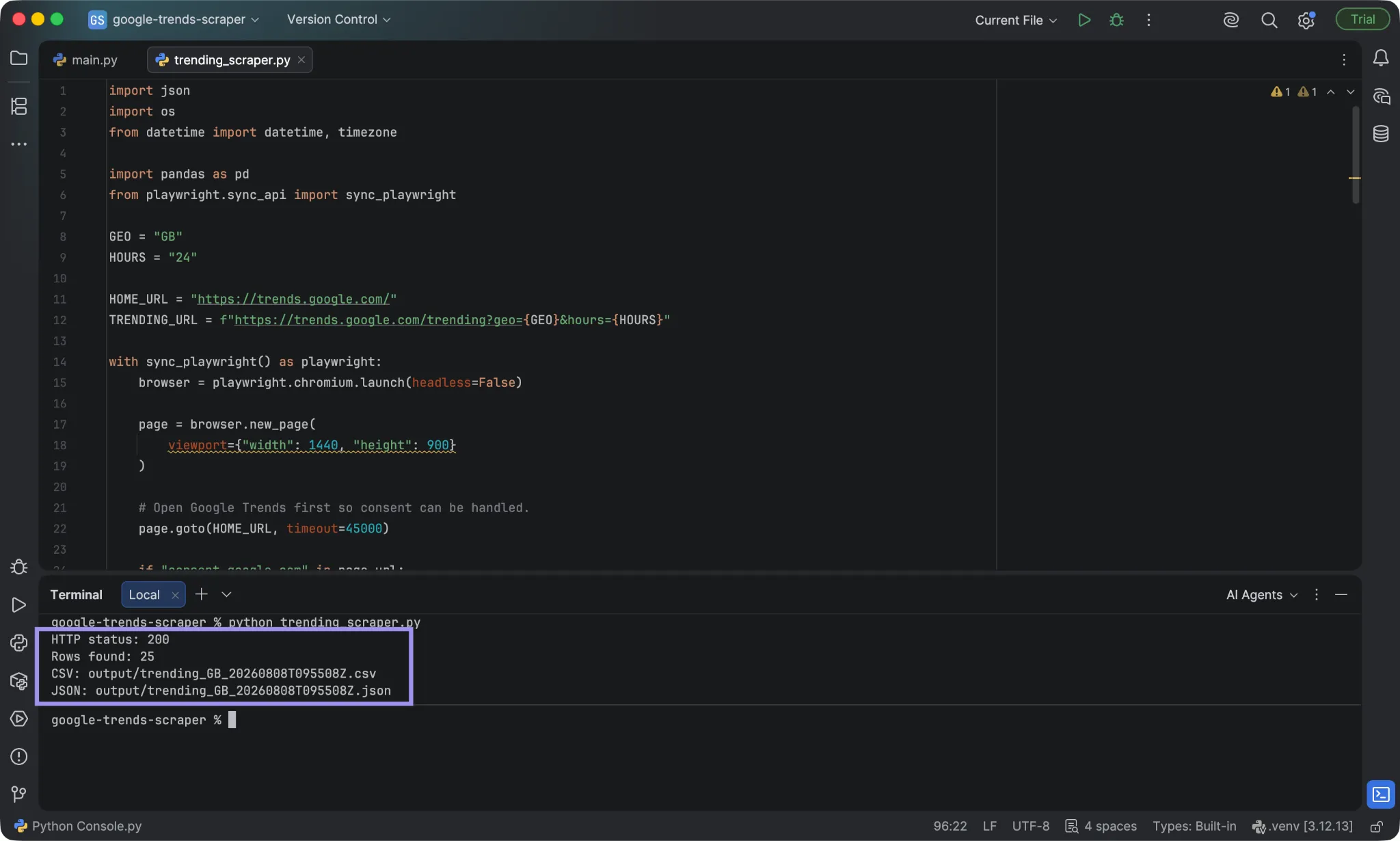This screenshot has width=1400, height=841.
Task: Open the Notifications bell panel
Action: coord(1381,58)
